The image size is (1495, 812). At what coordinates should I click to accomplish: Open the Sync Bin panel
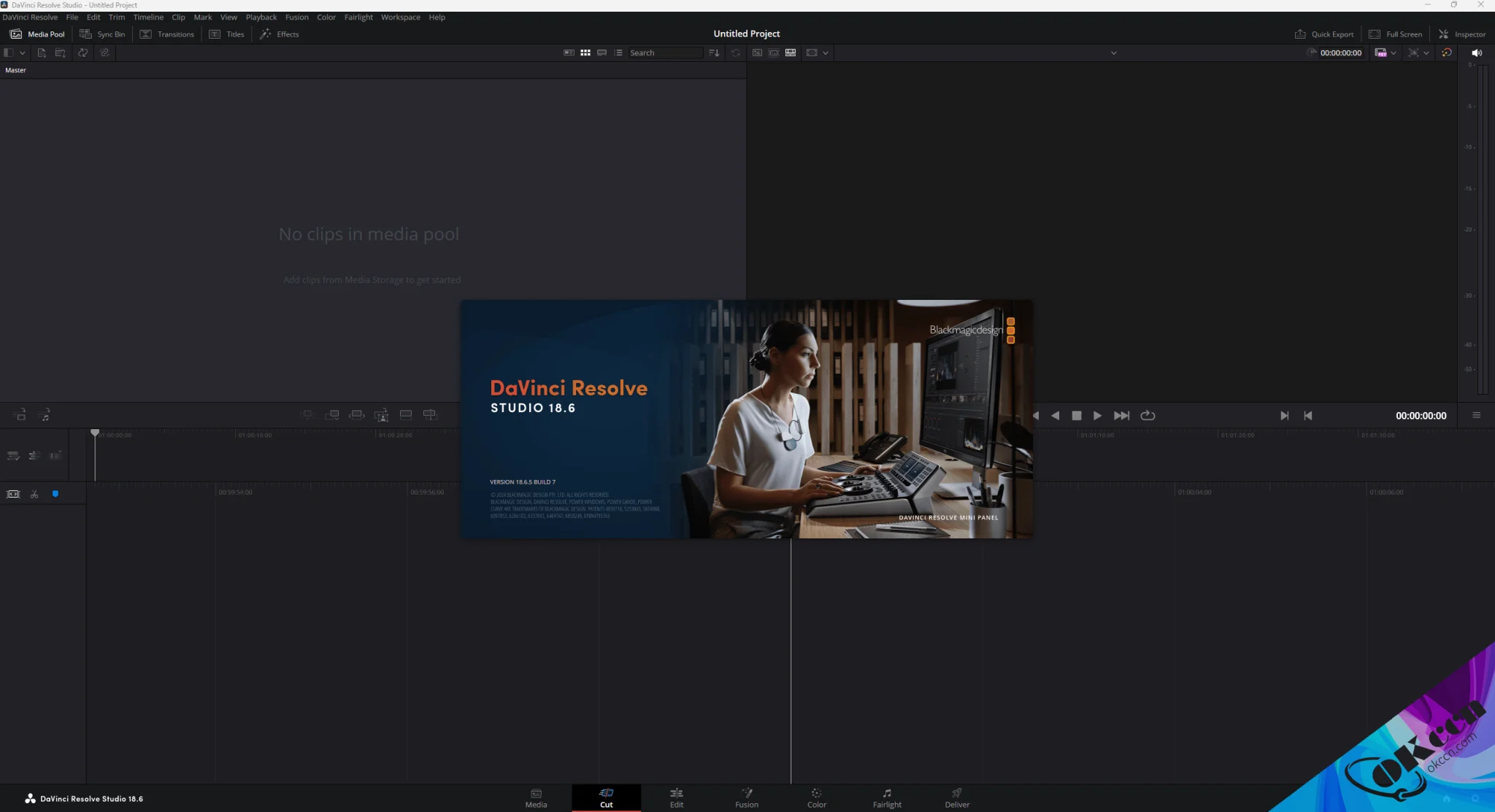click(x=102, y=34)
